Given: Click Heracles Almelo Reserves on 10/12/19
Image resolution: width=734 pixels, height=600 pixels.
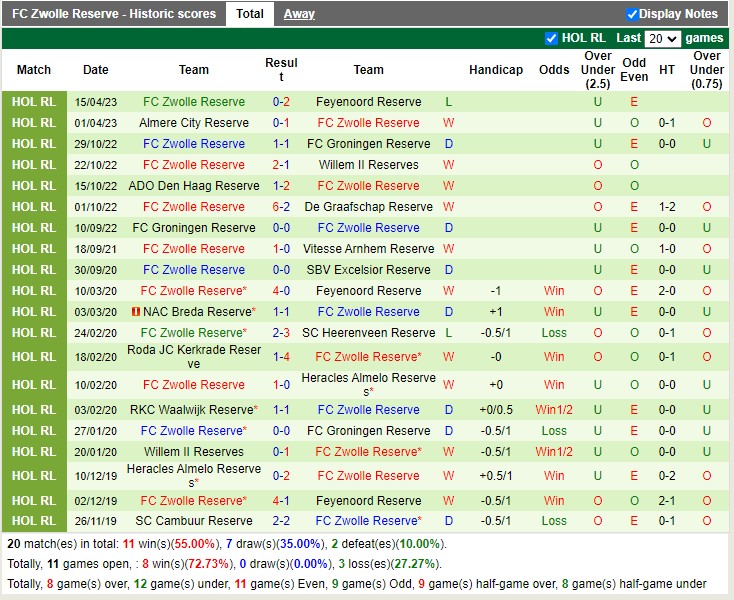Looking at the screenshot, I should pyautogui.click(x=194, y=476).
